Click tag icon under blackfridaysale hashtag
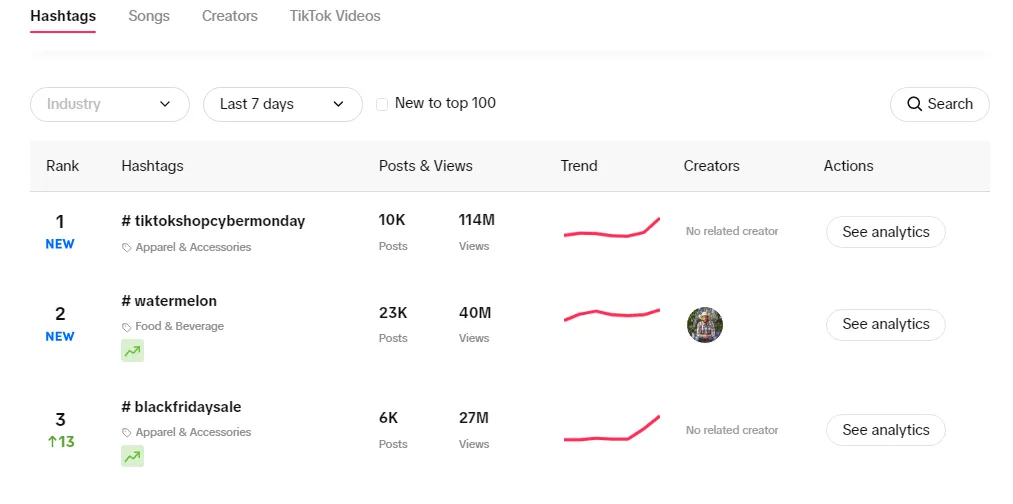Viewport: 1013px width, 504px height. [x=126, y=433]
